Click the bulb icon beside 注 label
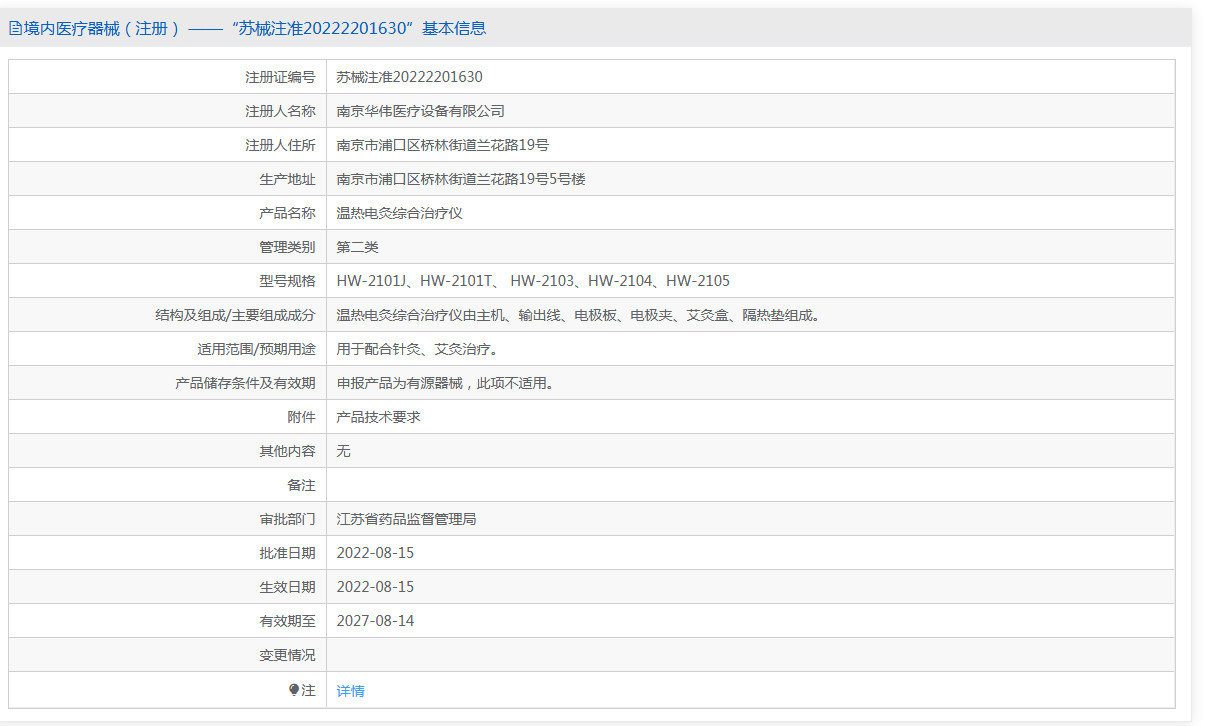Screen dimensions: 1231x726 [294, 690]
